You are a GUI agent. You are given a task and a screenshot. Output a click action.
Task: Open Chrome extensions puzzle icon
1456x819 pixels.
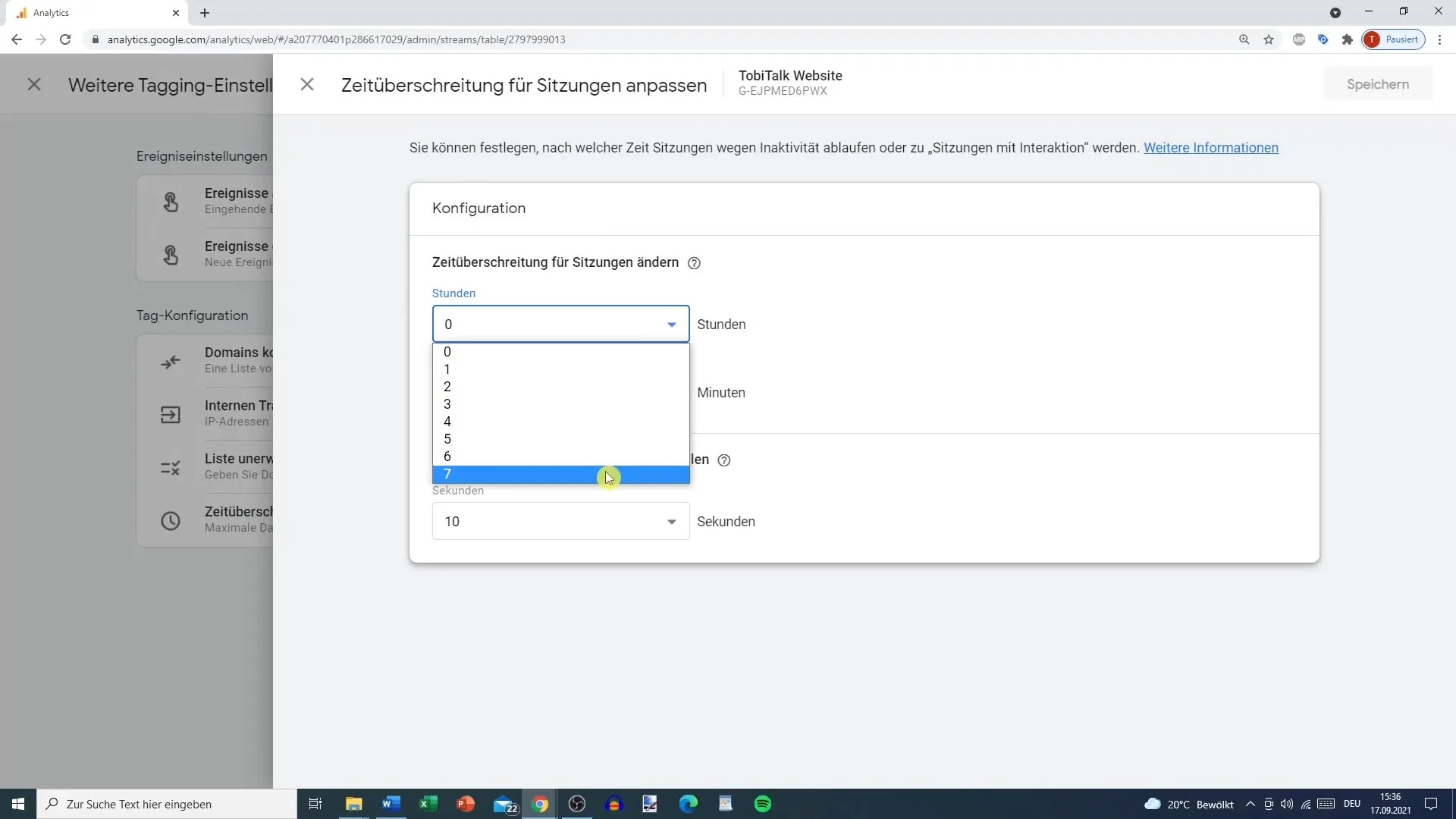point(1348,39)
